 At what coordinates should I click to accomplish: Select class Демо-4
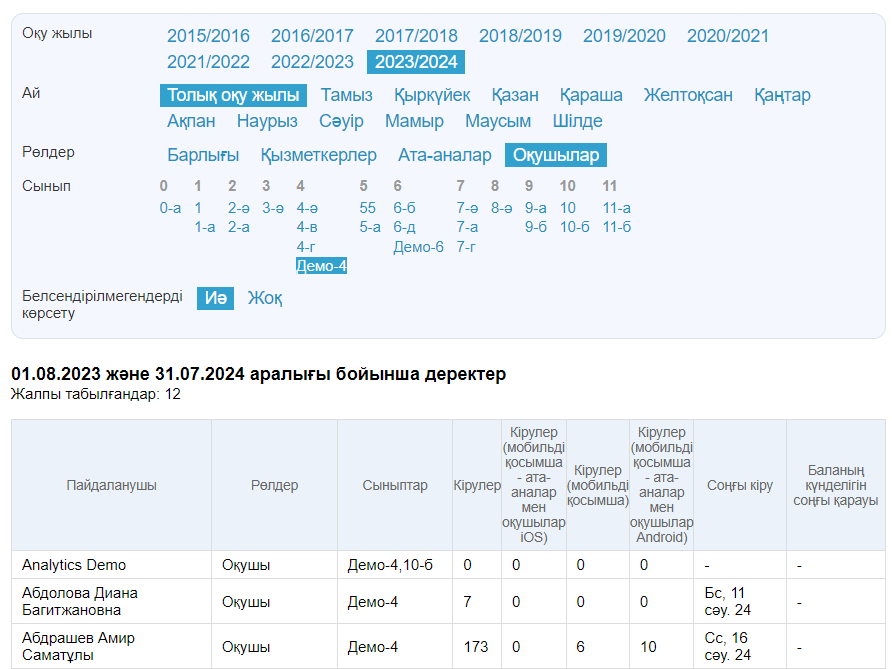(321, 266)
